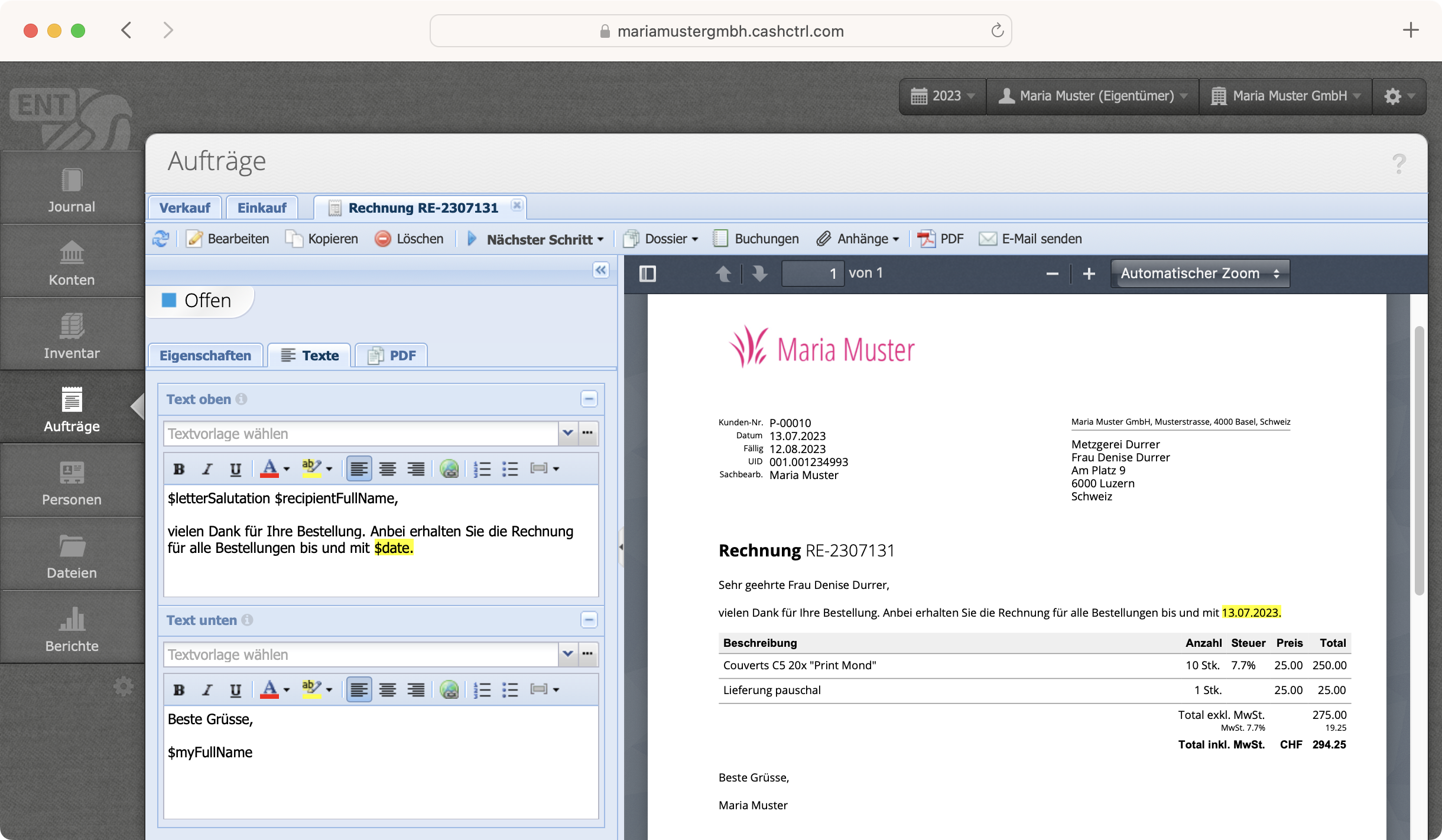Toggle bold in the Text oben editor
Viewport: 1442px width, 840px height.
pos(178,469)
